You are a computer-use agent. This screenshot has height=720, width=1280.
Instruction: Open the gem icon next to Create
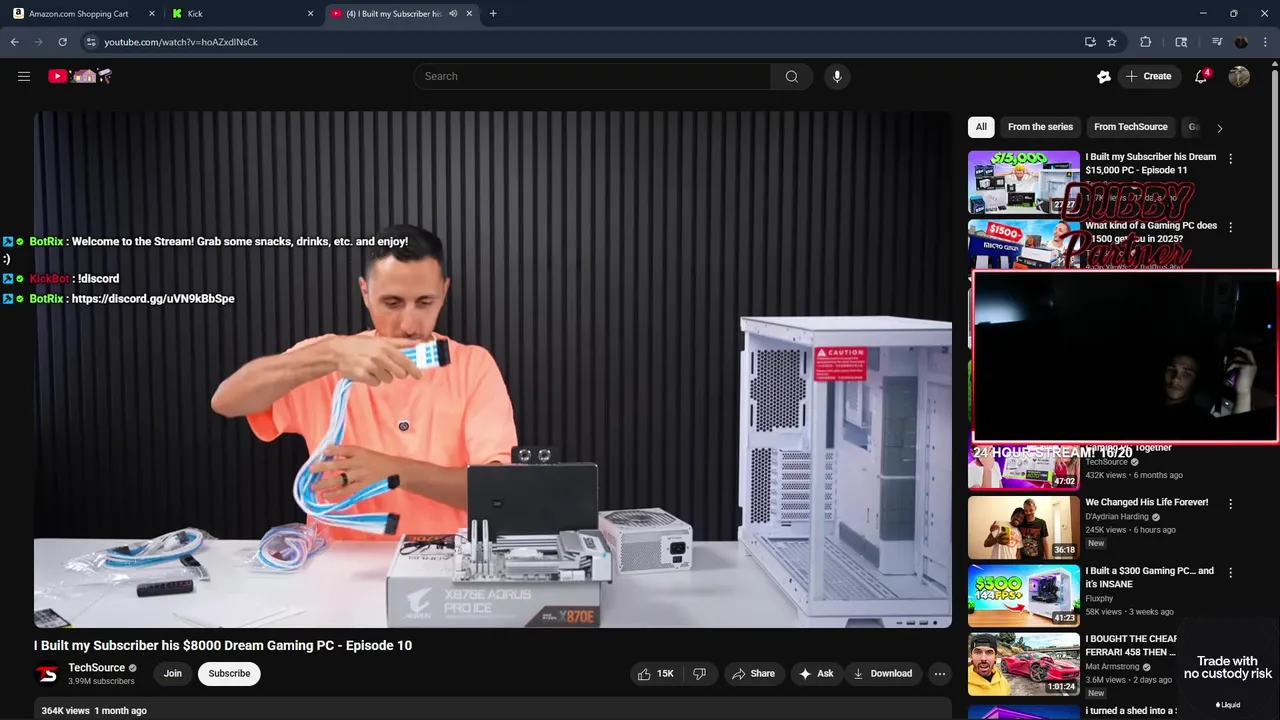pyautogui.click(x=1103, y=76)
